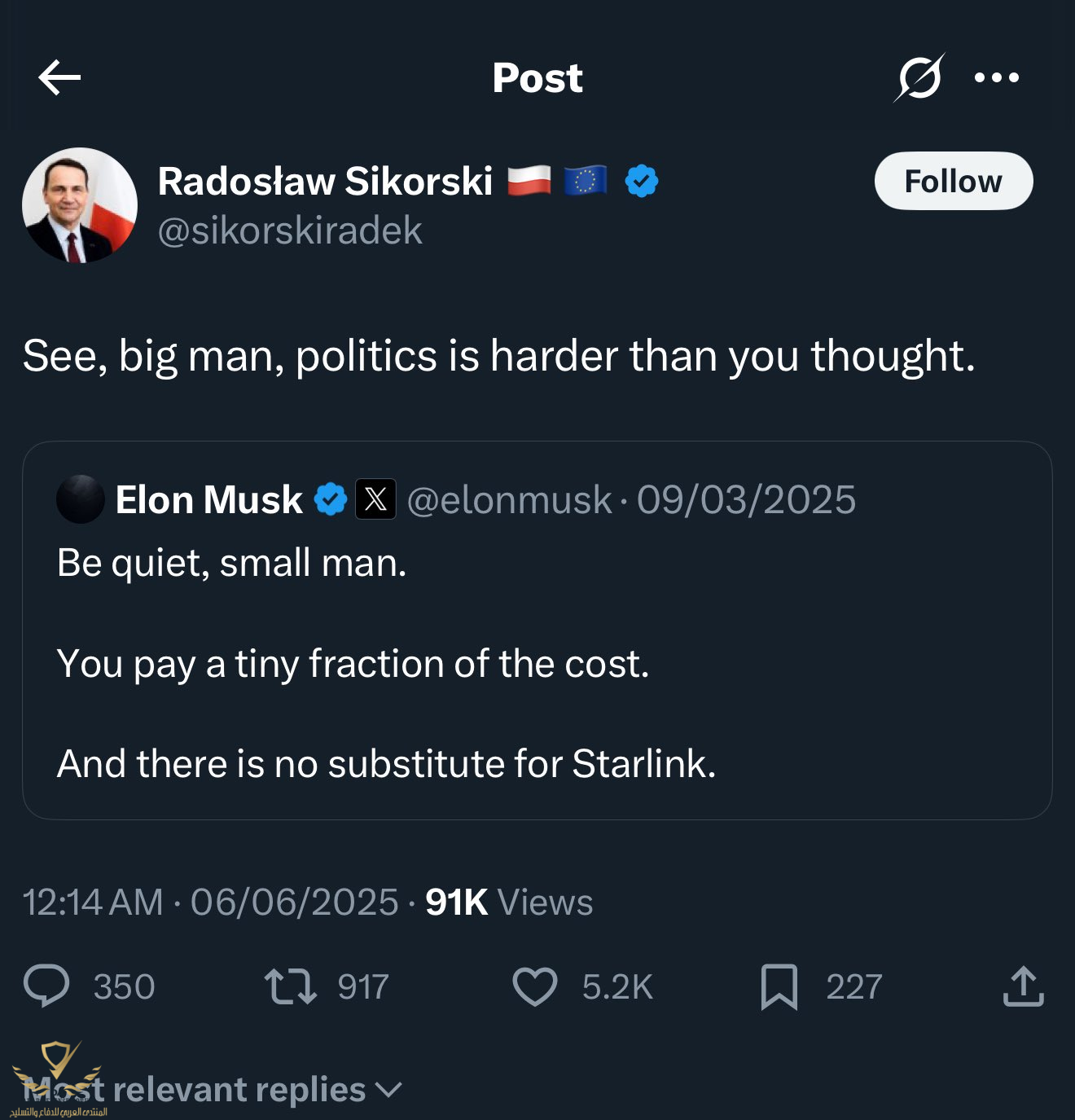
Task: Click Elon Musk's black avatar
Action: click(x=81, y=499)
